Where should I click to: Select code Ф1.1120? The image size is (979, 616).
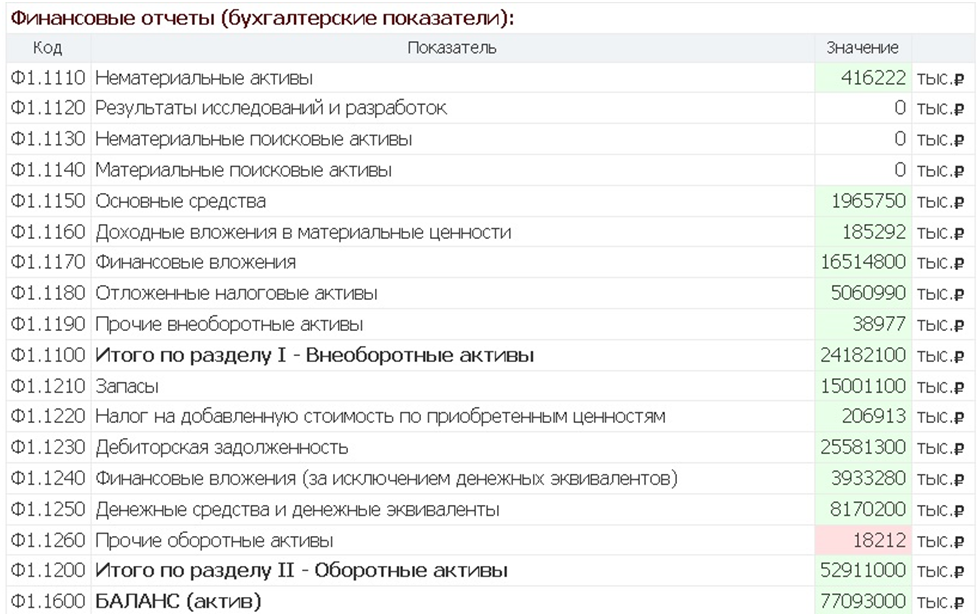click(x=48, y=109)
